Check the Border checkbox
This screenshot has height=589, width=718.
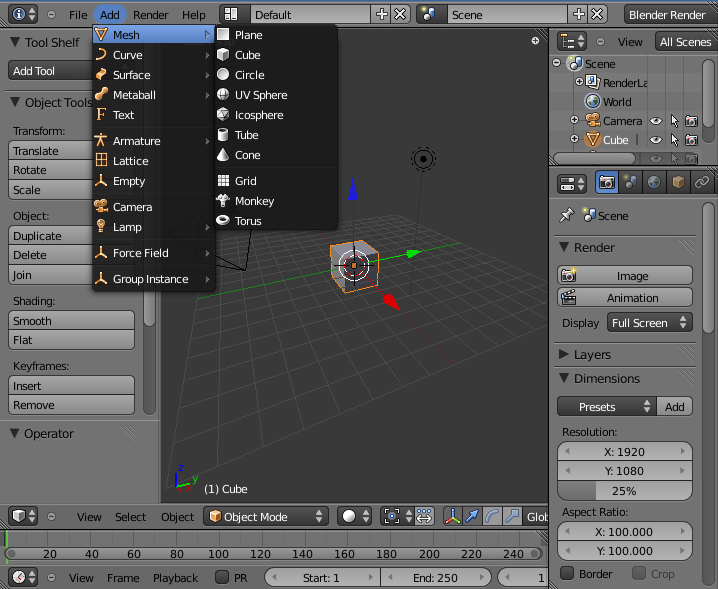[x=567, y=573]
